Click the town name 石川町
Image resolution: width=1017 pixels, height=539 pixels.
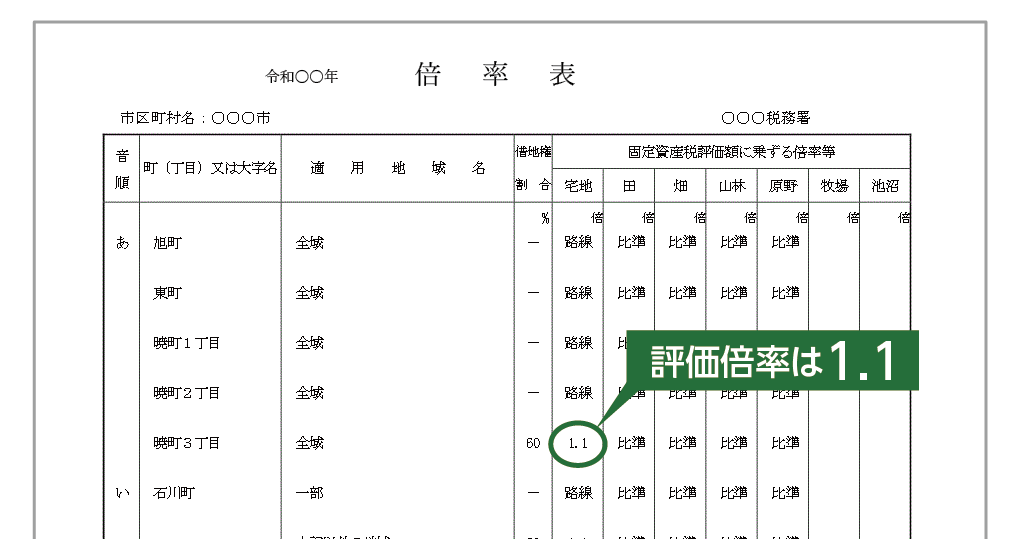(174, 493)
